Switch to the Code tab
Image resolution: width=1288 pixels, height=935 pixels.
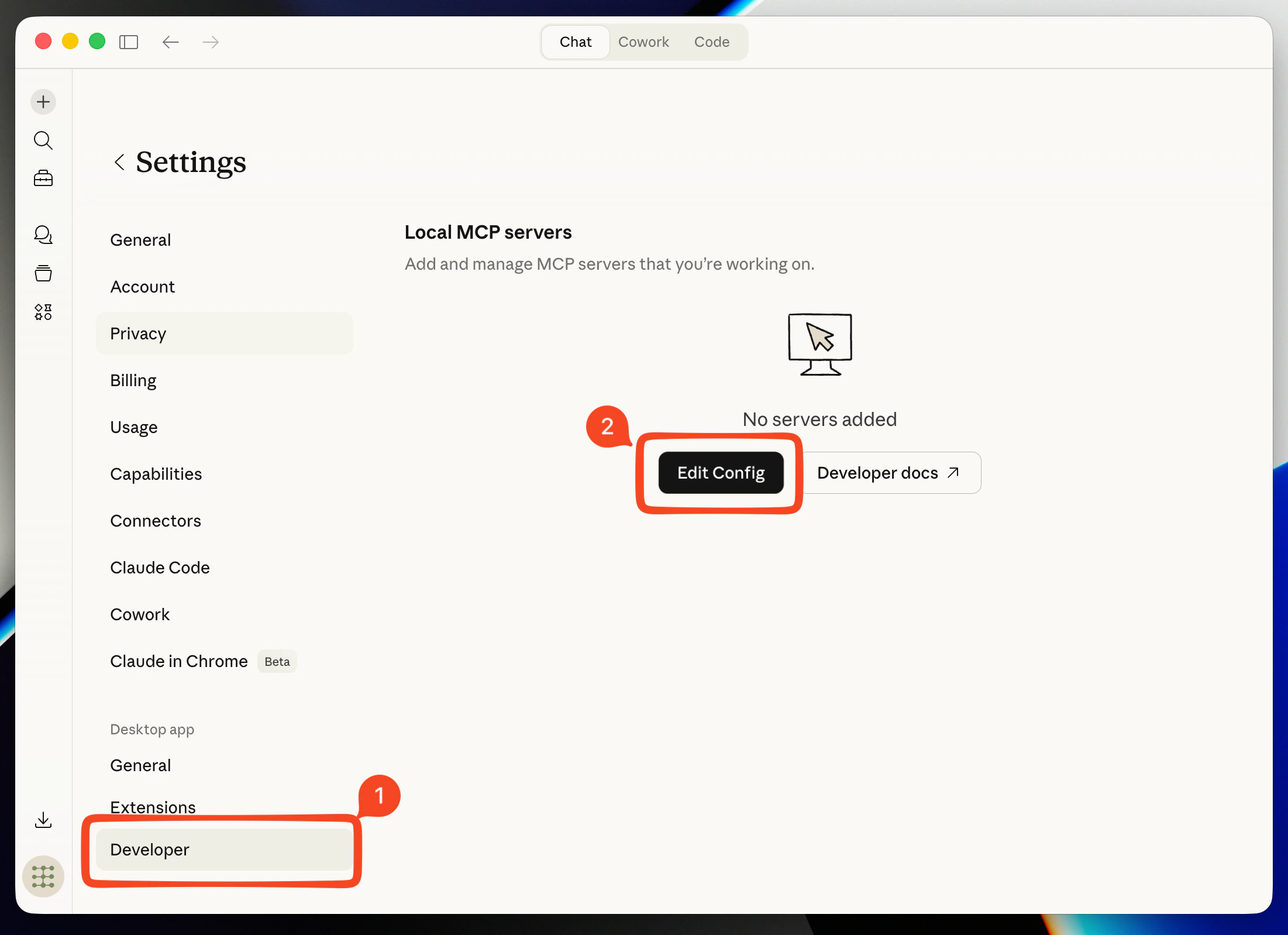point(711,42)
